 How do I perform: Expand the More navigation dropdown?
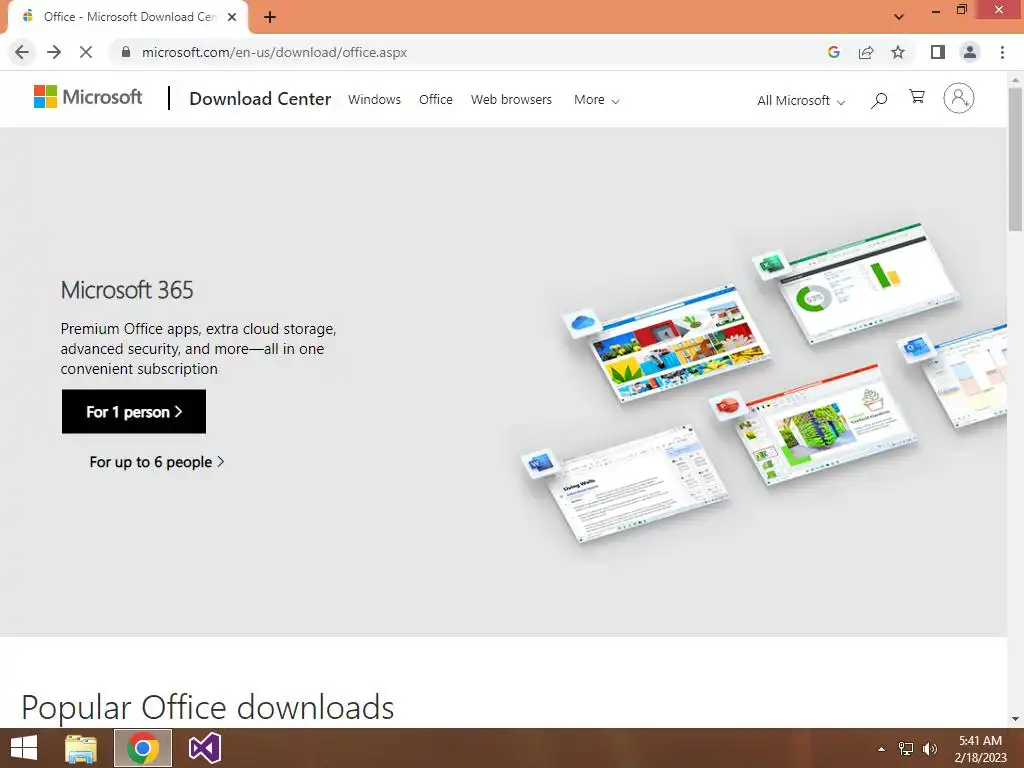(596, 100)
